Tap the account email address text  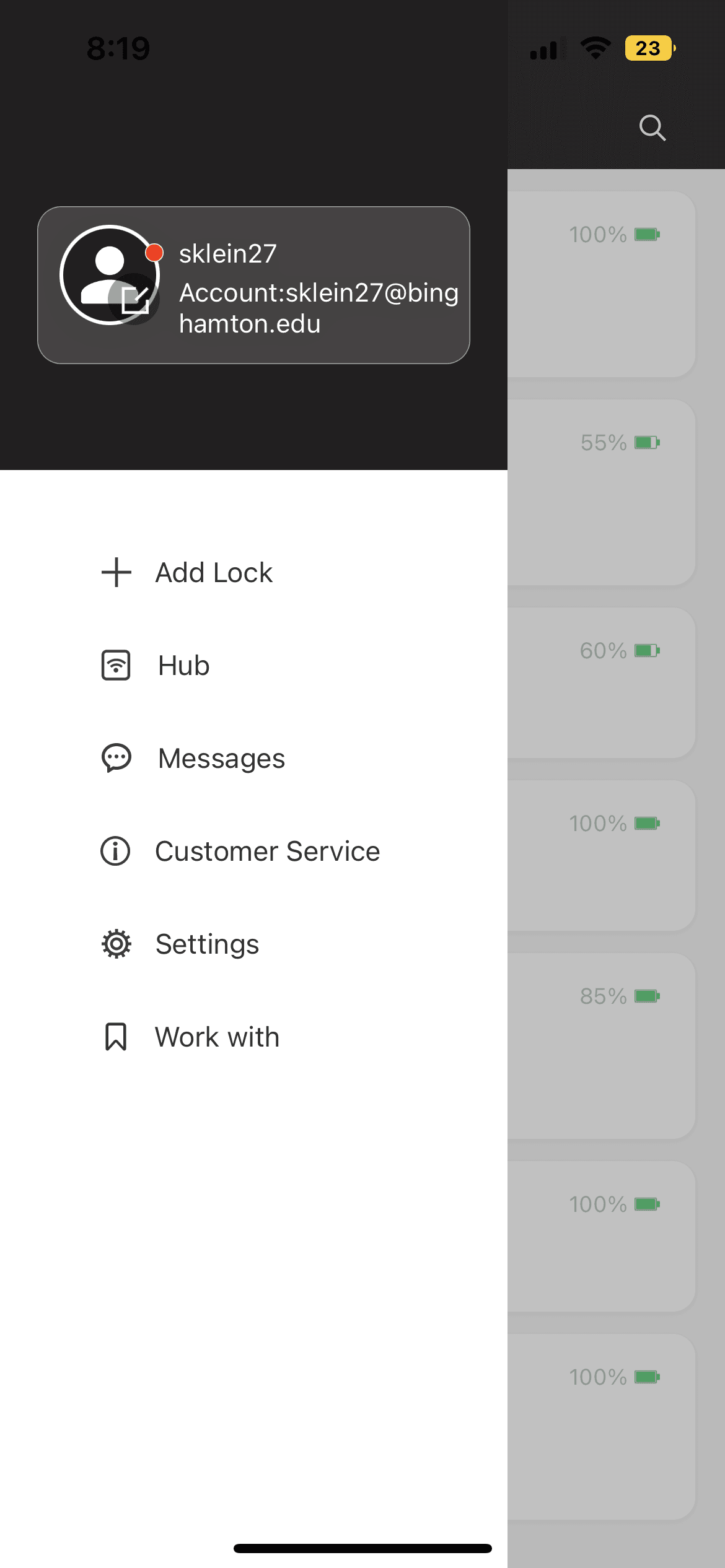pos(319,308)
